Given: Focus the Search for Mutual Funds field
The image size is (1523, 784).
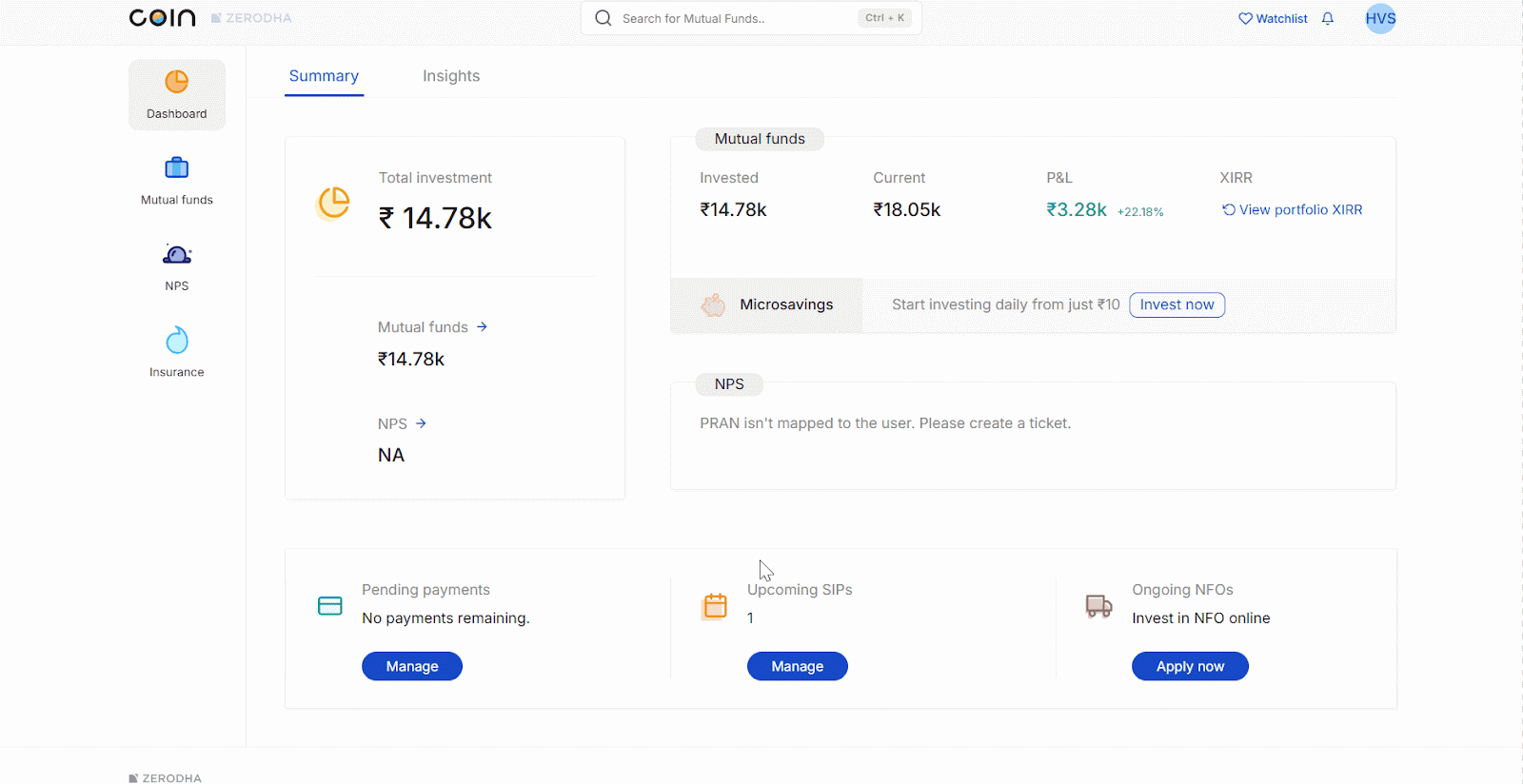Looking at the screenshot, I should [733, 18].
